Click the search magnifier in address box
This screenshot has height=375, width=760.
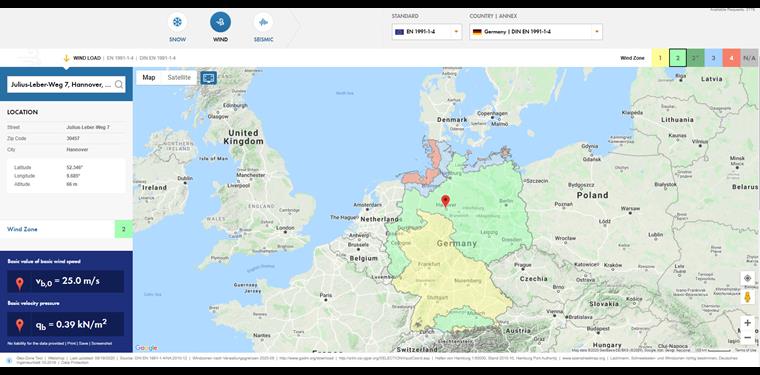pos(119,84)
